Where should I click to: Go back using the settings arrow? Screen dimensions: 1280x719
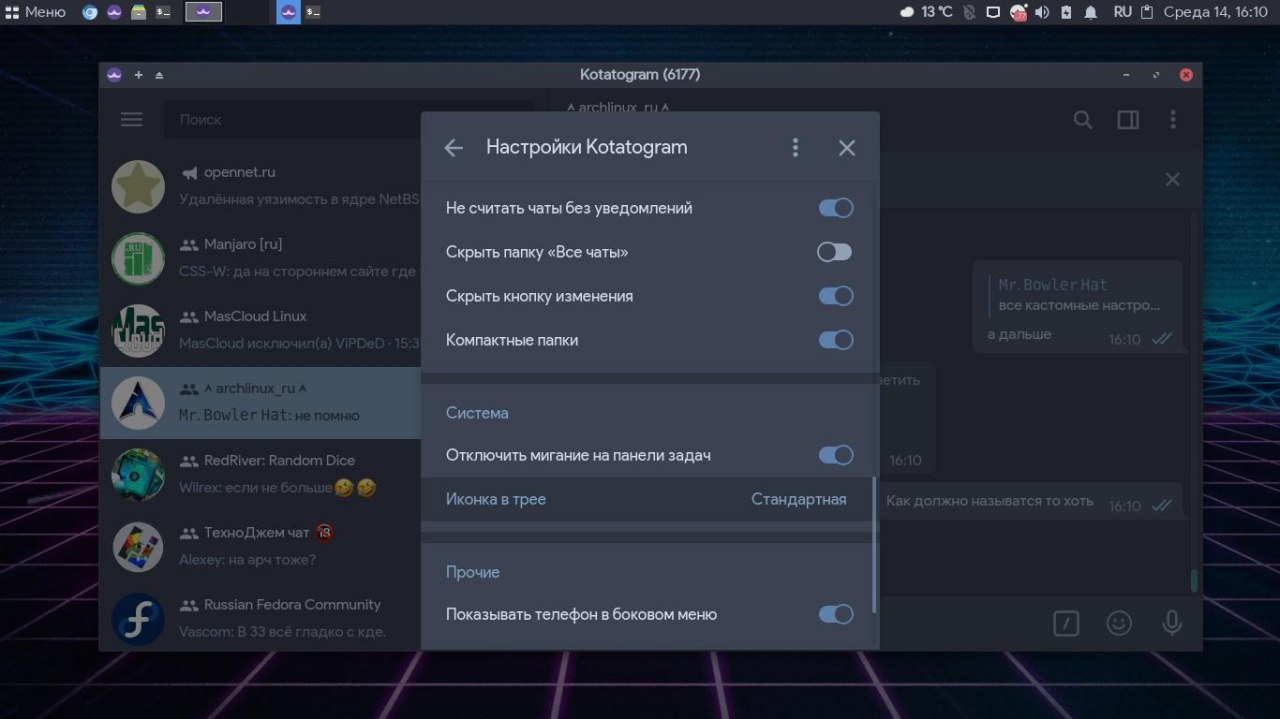point(454,148)
